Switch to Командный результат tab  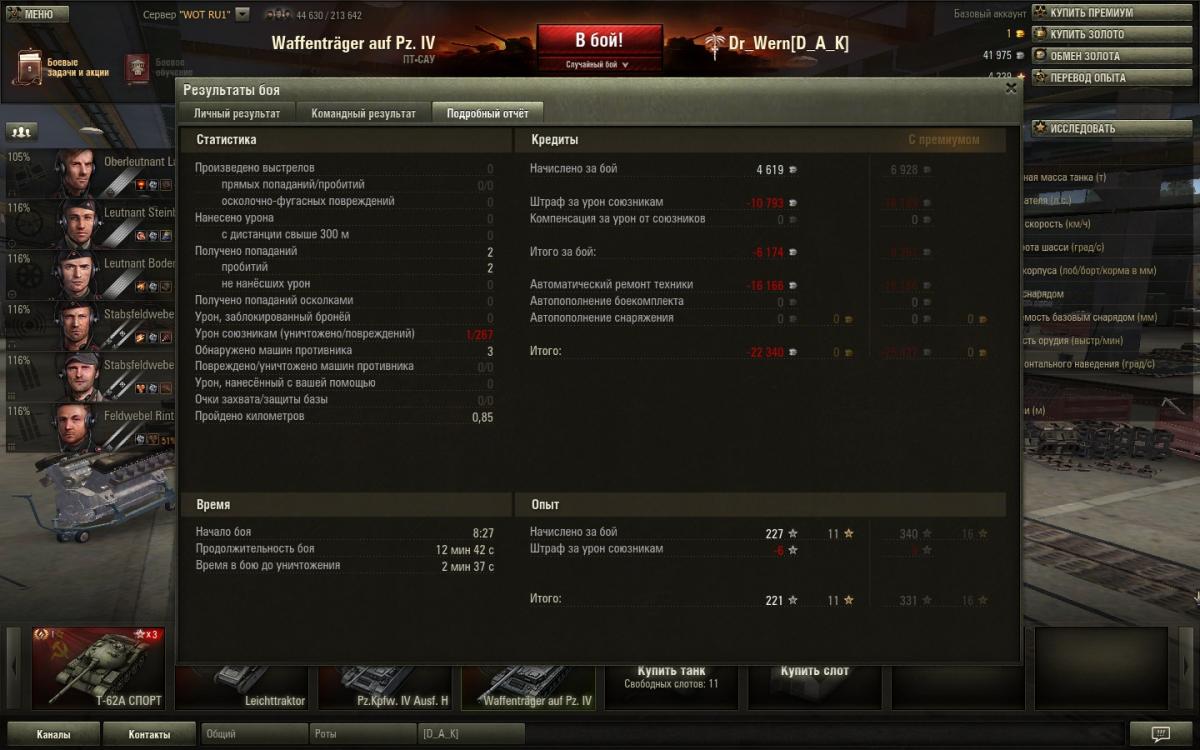pyautogui.click(x=363, y=113)
